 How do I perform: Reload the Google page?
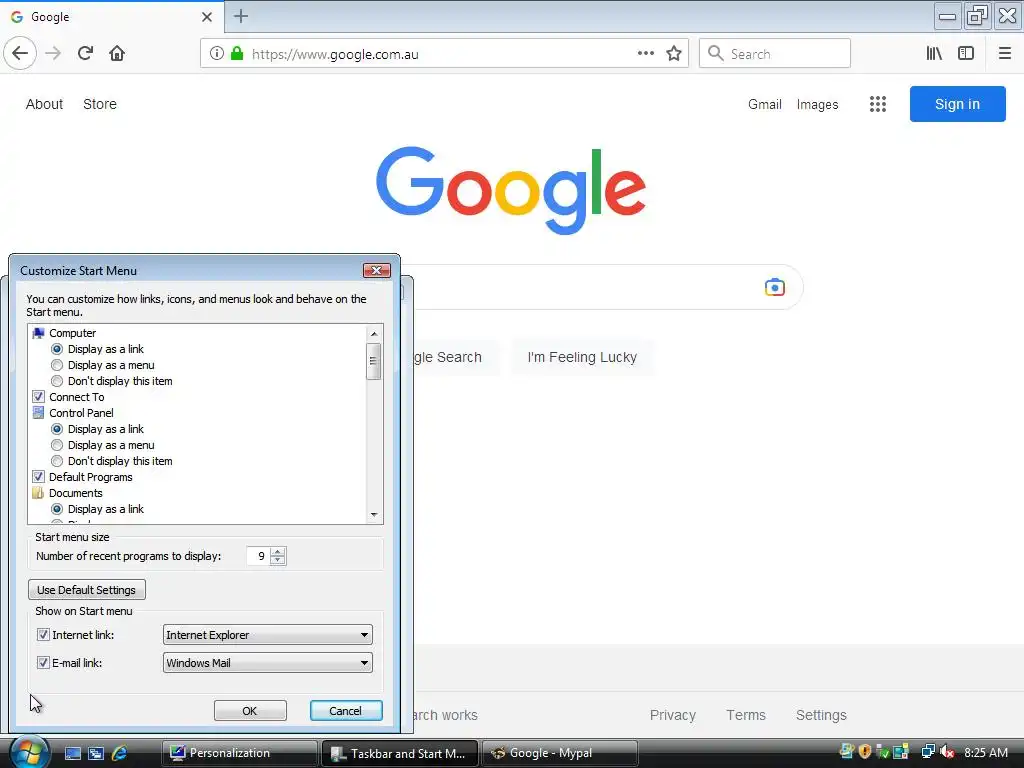(x=85, y=54)
